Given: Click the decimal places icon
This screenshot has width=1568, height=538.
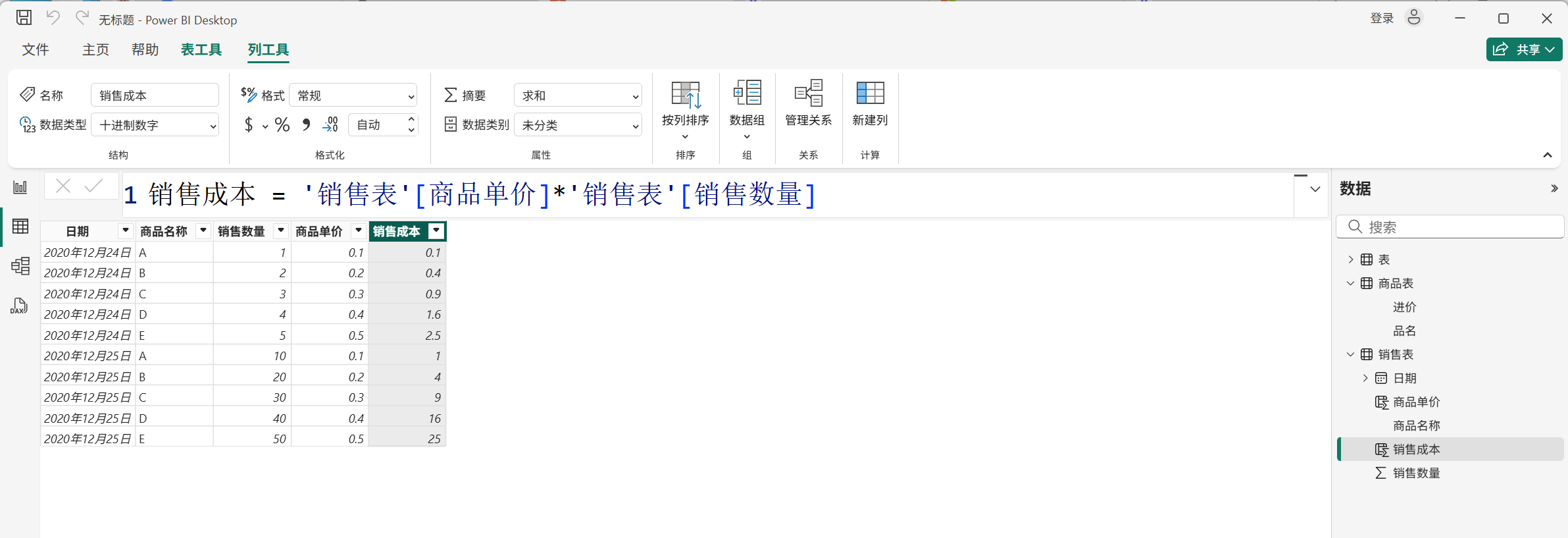Looking at the screenshot, I should (330, 124).
